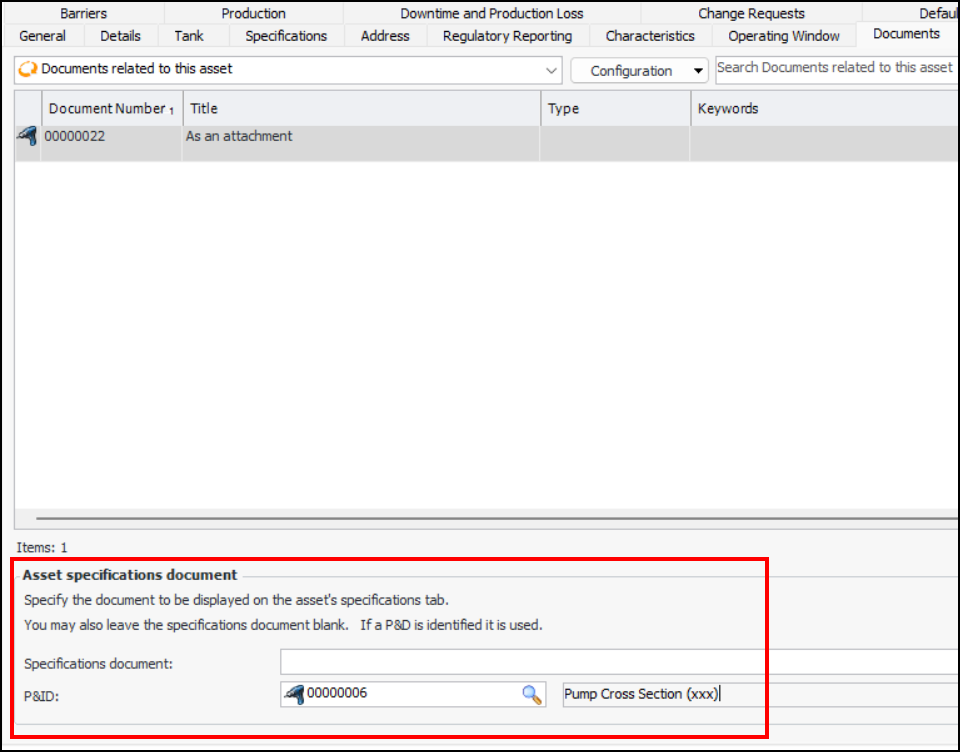
Task: Click the 'Specifications document:' label
Action: 99,664
